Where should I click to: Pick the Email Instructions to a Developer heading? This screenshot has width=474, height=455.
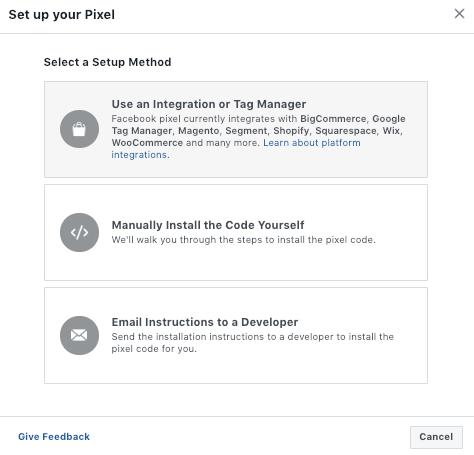(x=205, y=322)
